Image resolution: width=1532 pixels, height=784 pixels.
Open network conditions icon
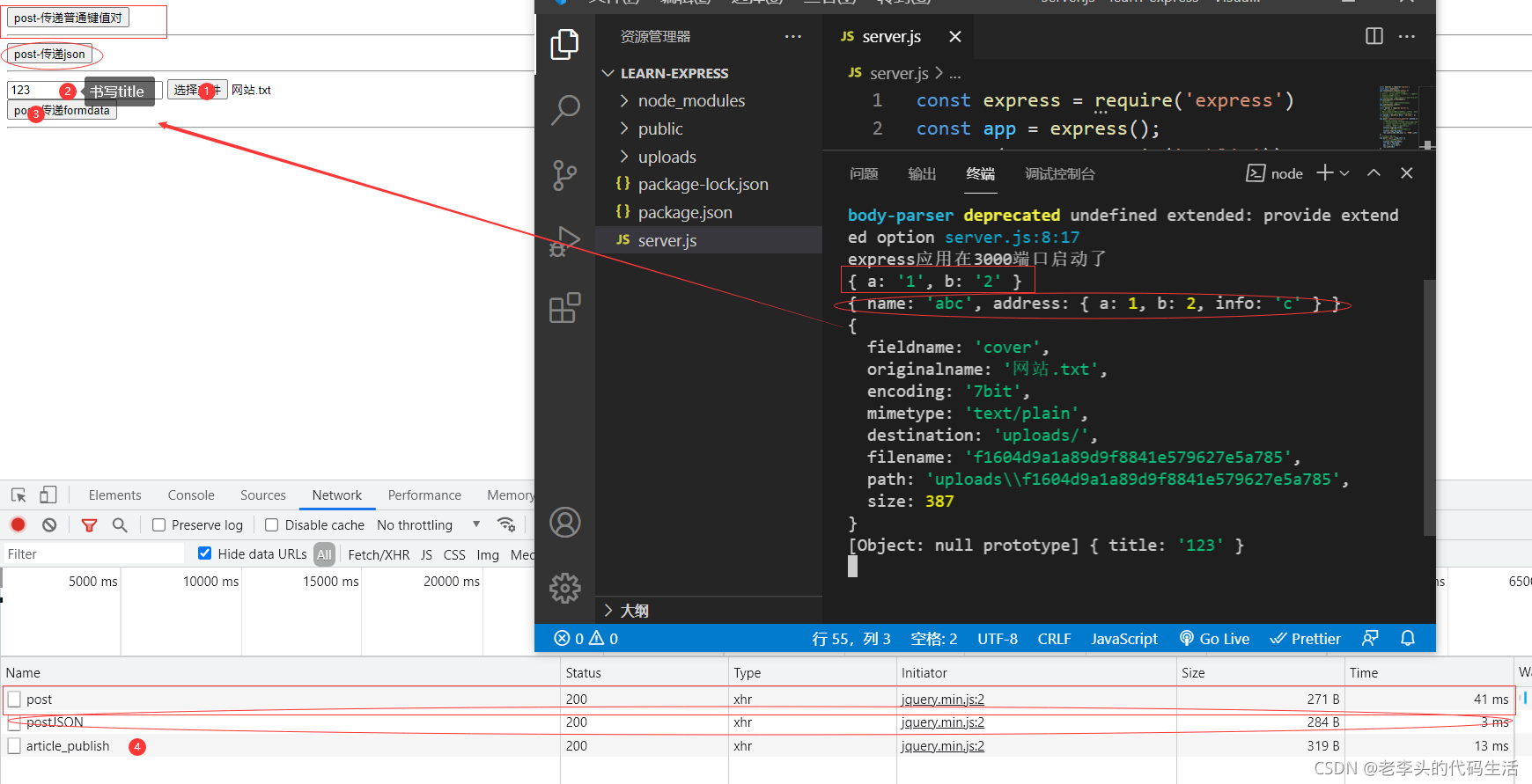coord(506,524)
